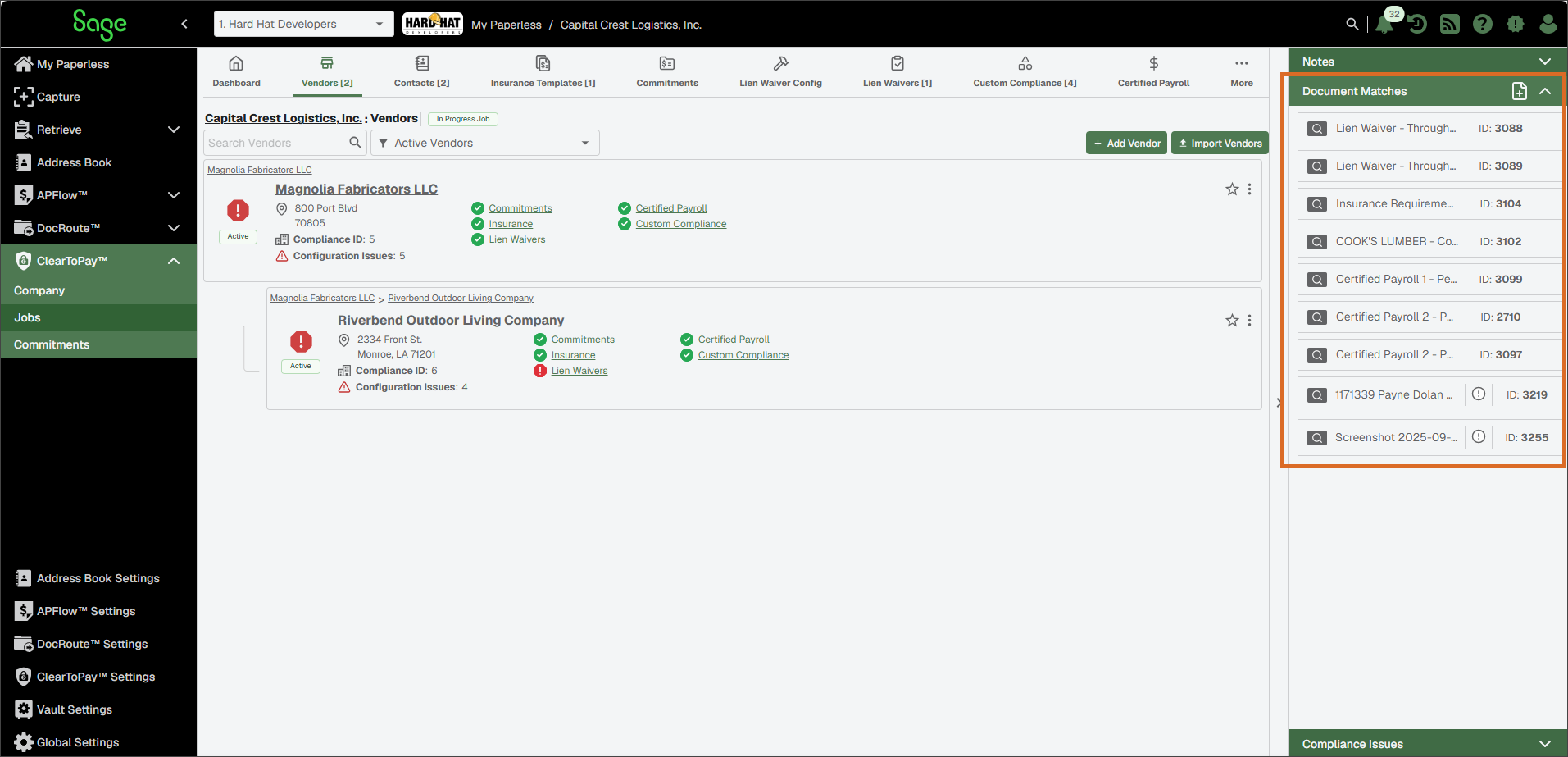Collapse the left sidebar with the arrow
Viewport: 1568px width, 757px height.
pos(184,24)
